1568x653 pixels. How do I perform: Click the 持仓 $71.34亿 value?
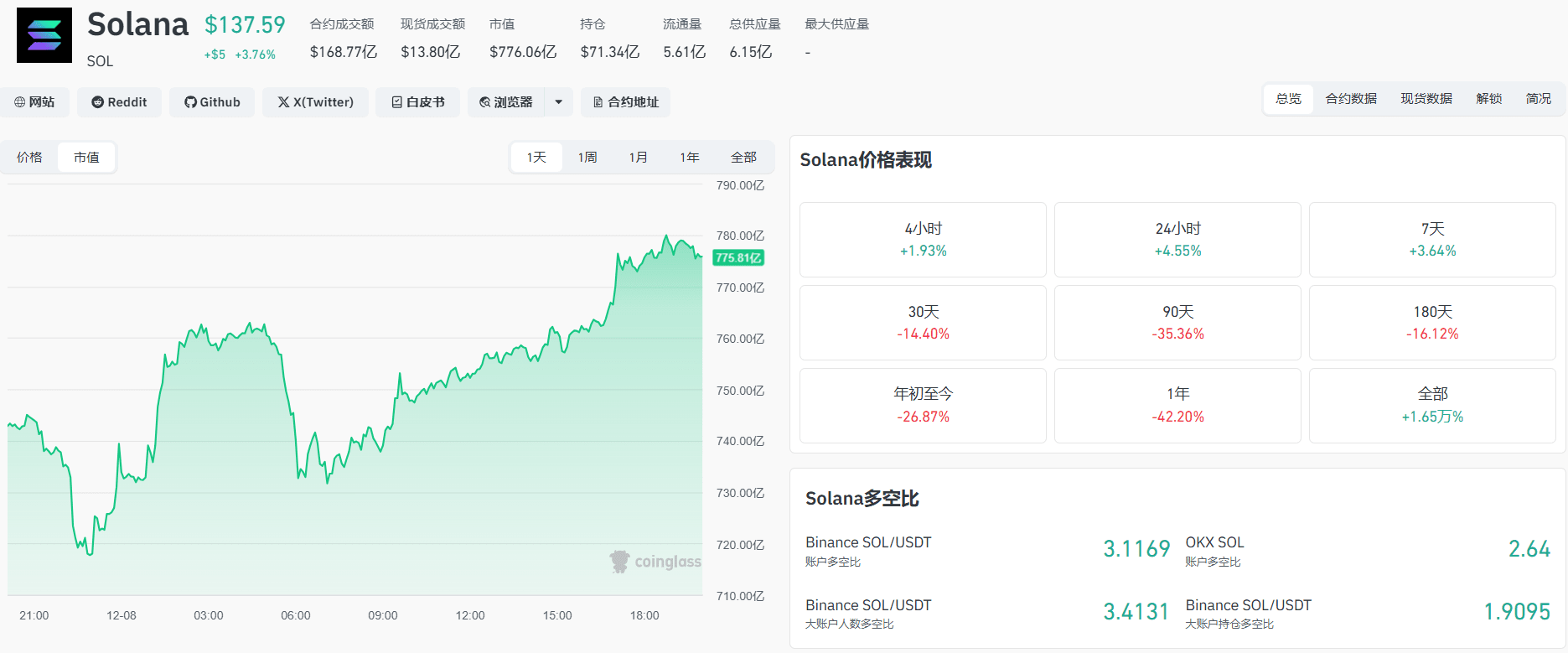pyautogui.click(x=610, y=52)
